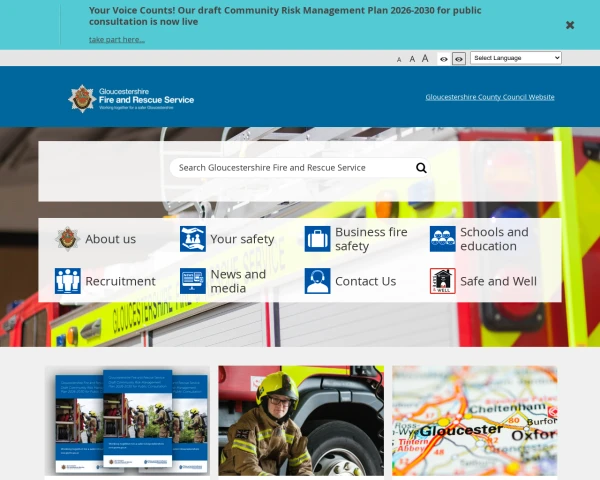This screenshot has width=600, height=480.
Task: Open the Gloucester map thumbnail
Action: click(x=474, y=421)
